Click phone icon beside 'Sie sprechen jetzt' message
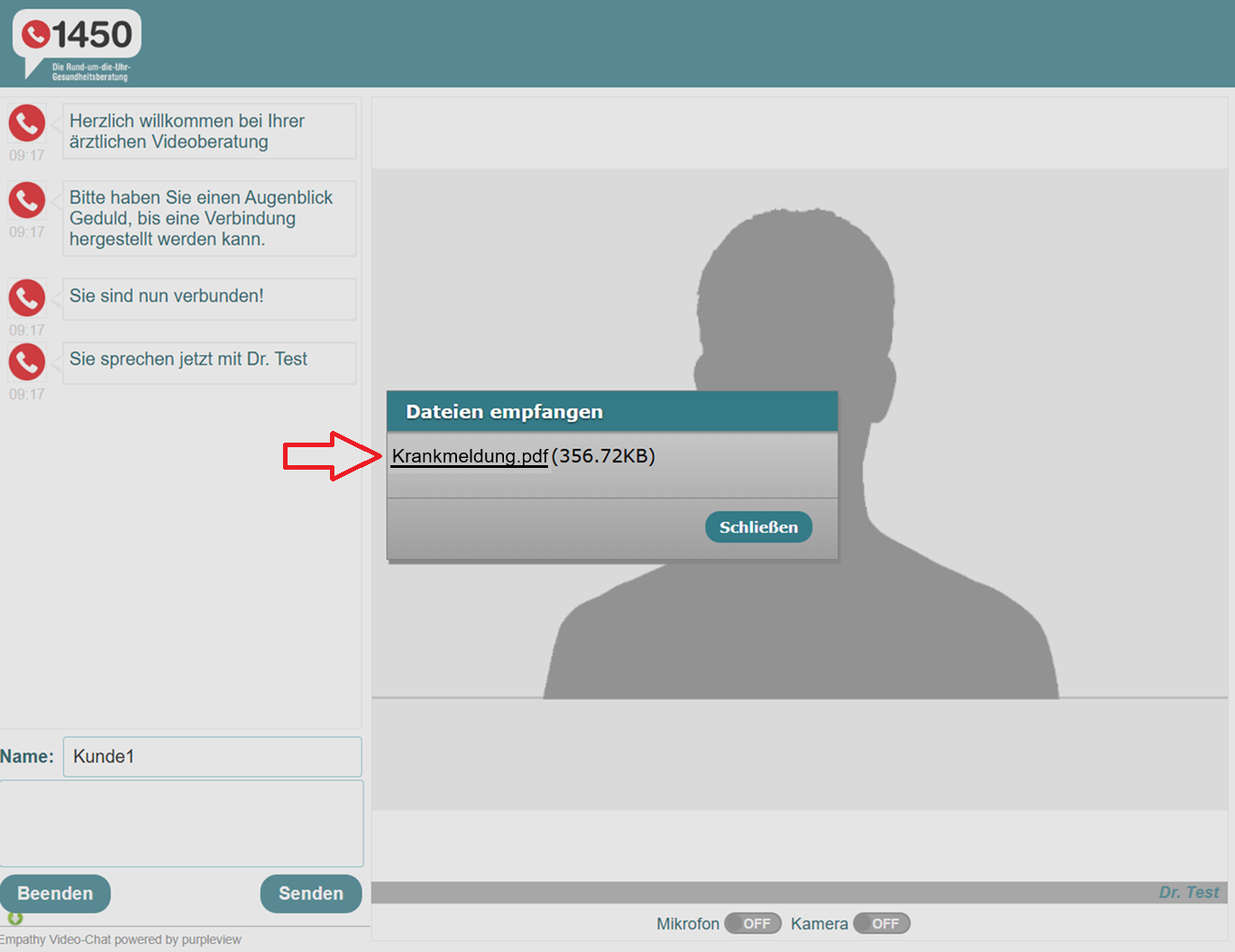 (x=27, y=362)
